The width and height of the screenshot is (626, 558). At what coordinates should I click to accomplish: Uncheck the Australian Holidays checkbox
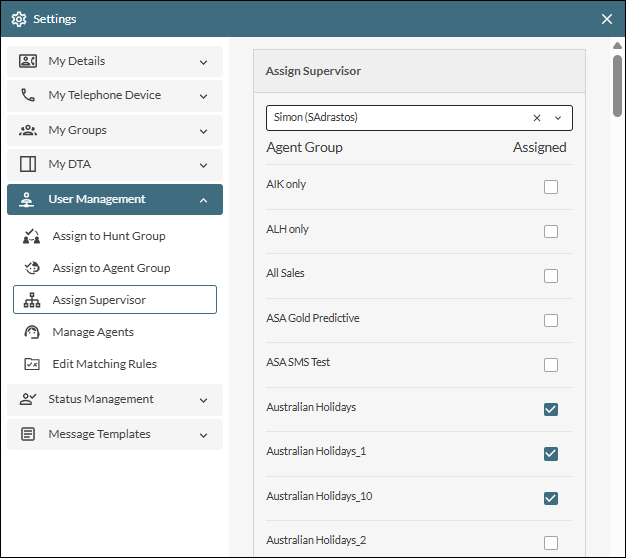(x=550, y=409)
